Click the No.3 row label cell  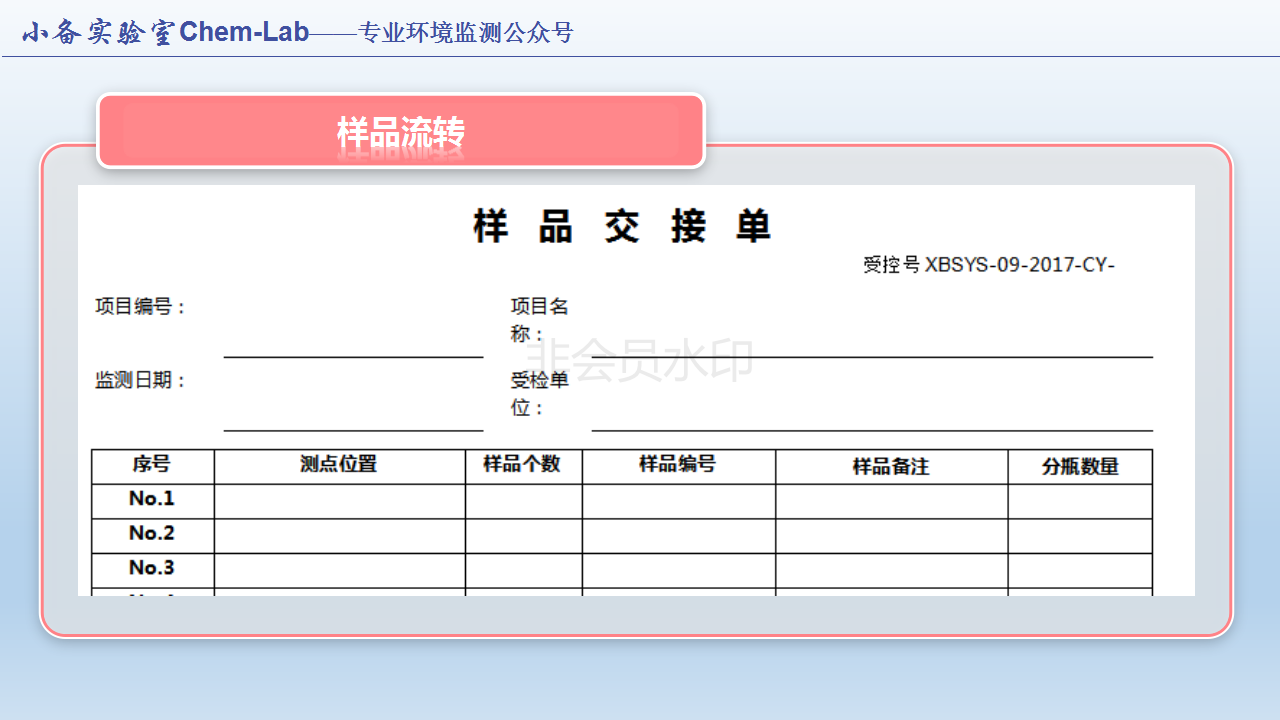pos(152,568)
